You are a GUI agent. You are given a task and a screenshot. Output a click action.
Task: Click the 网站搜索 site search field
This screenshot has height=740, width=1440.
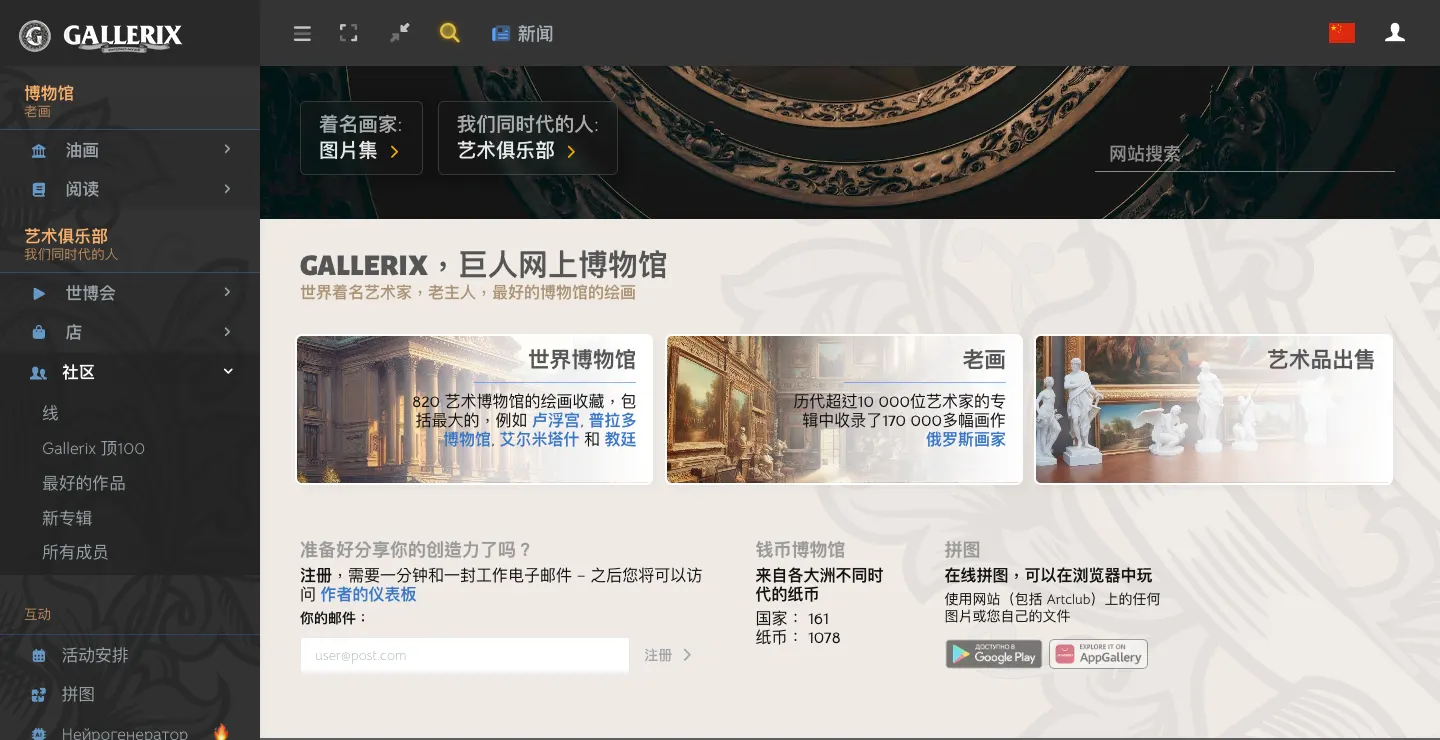(1245, 154)
